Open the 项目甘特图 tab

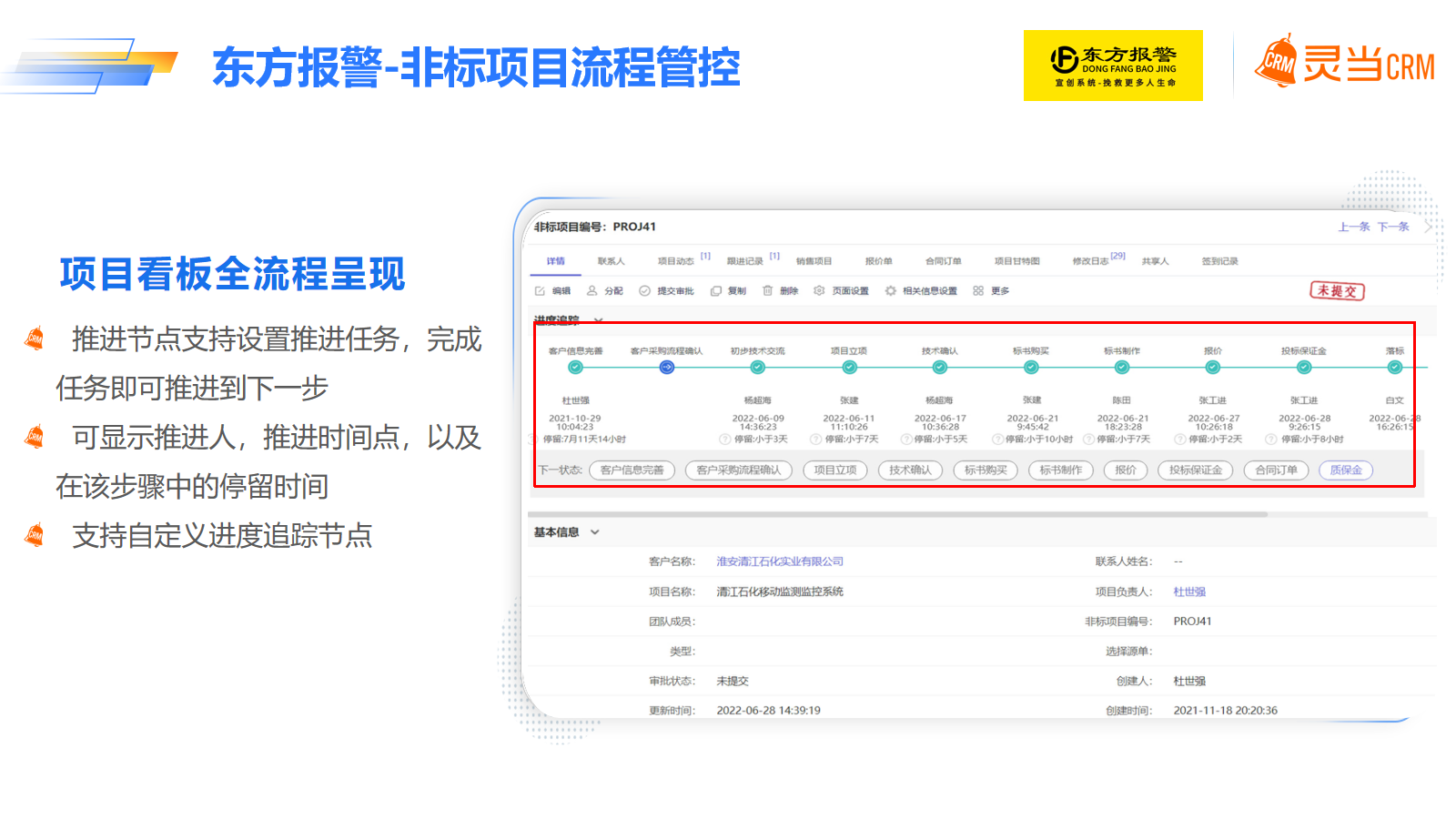(1016, 261)
